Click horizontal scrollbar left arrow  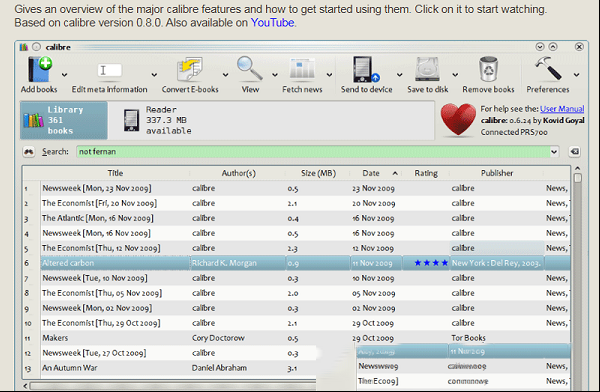click(x=25, y=386)
